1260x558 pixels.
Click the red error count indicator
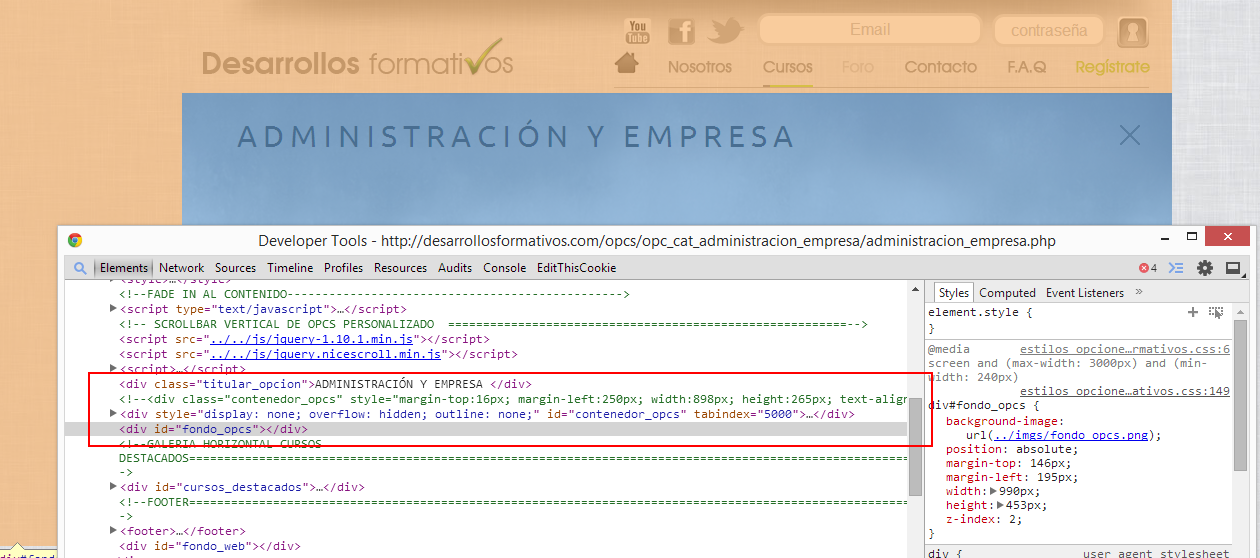pos(1147,268)
